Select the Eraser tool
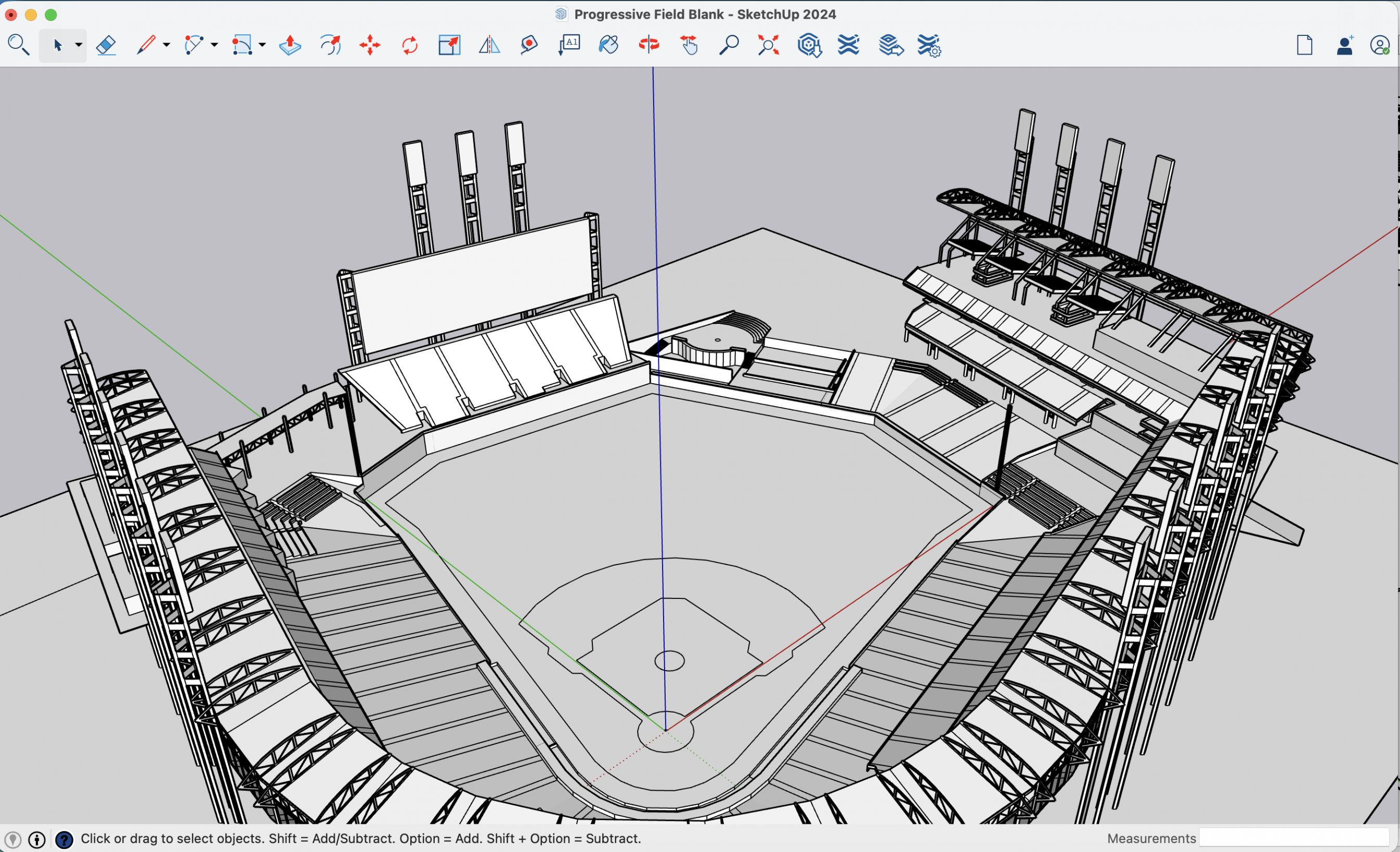This screenshot has height=852, width=1400. point(106,45)
